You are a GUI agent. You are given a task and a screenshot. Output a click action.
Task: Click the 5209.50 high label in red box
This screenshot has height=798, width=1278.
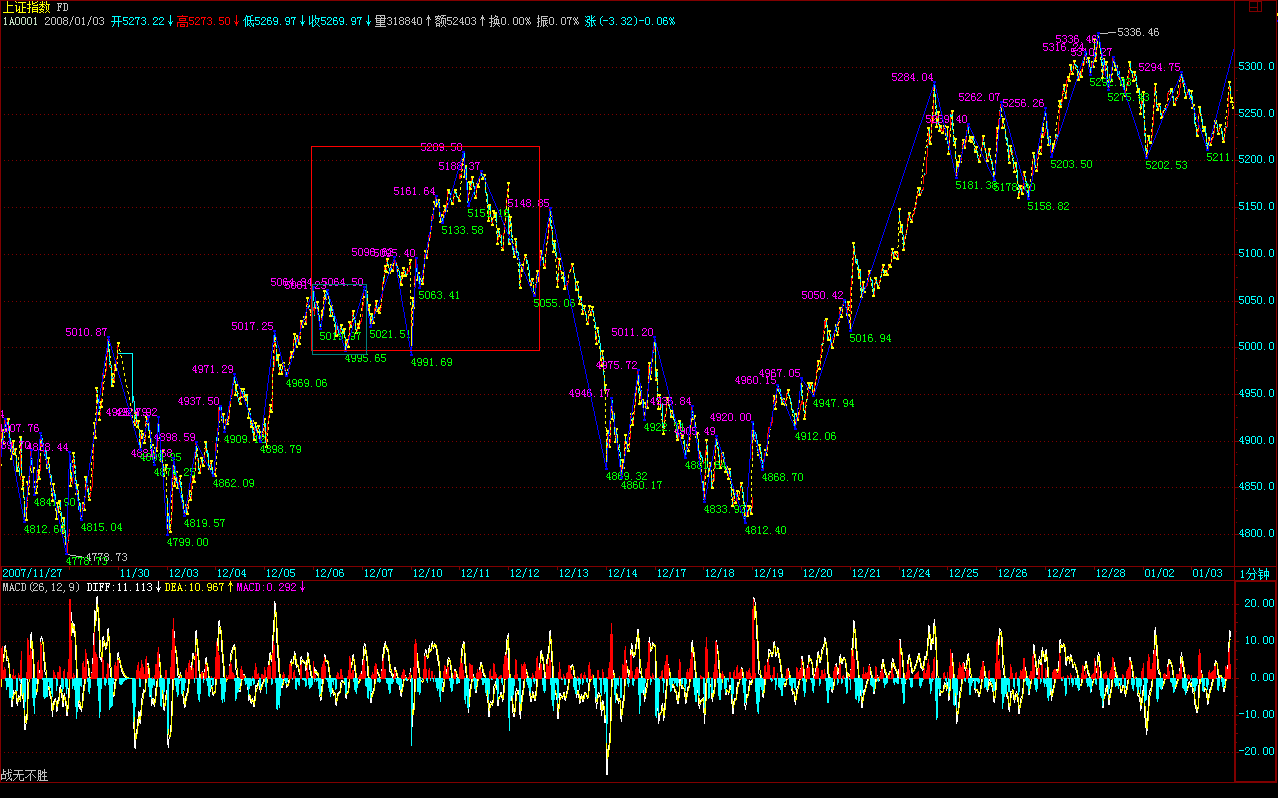(441, 147)
